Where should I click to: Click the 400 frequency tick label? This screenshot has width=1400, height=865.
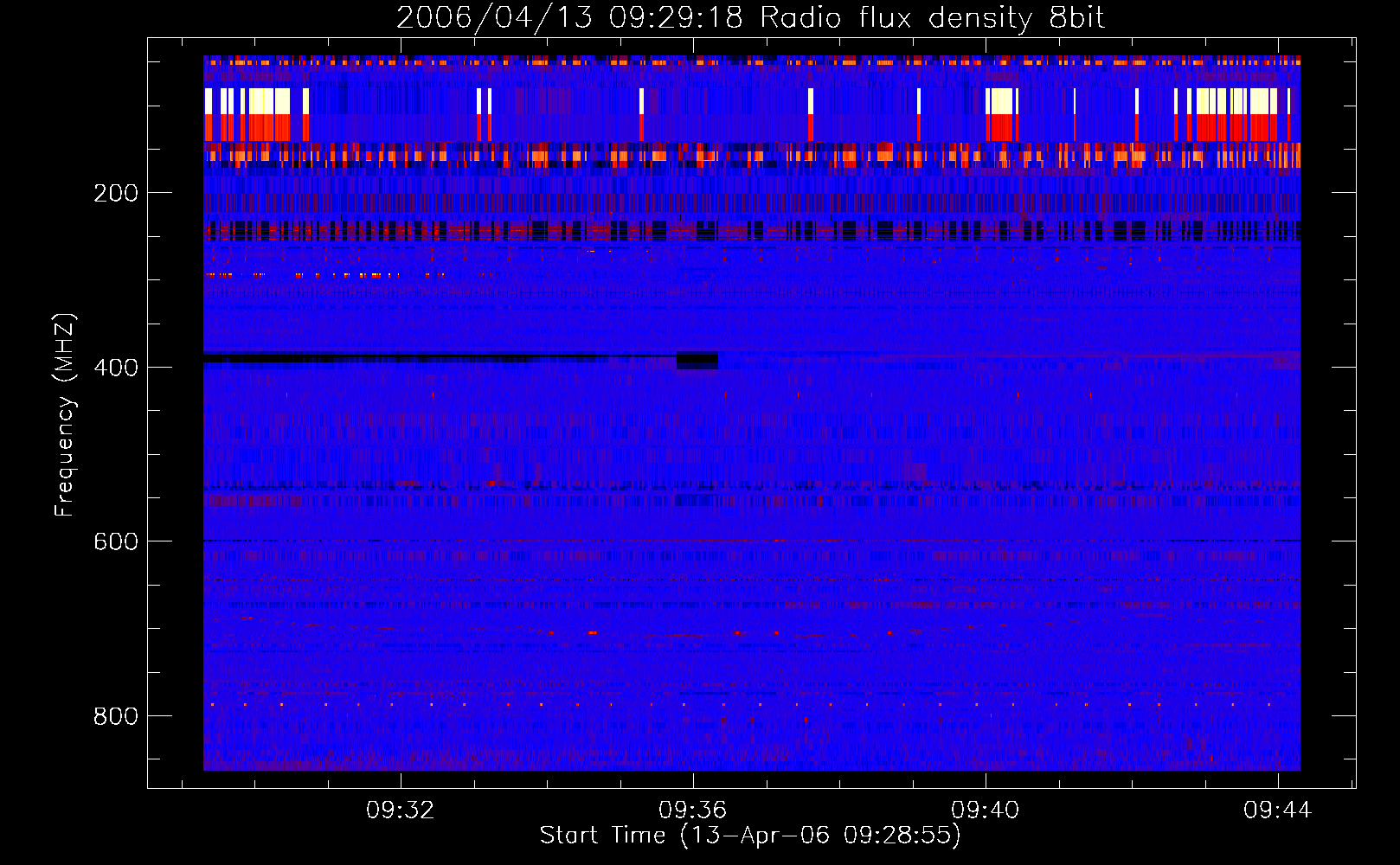pos(116,368)
